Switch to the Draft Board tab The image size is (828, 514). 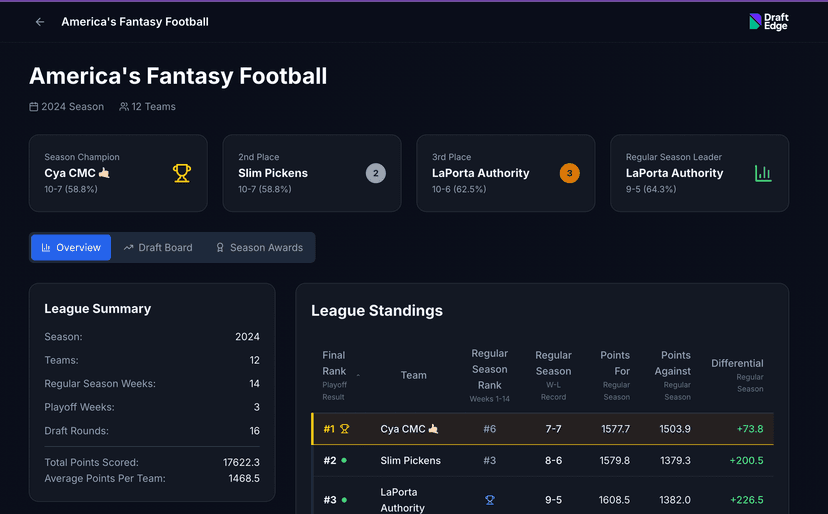coord(158,247)
